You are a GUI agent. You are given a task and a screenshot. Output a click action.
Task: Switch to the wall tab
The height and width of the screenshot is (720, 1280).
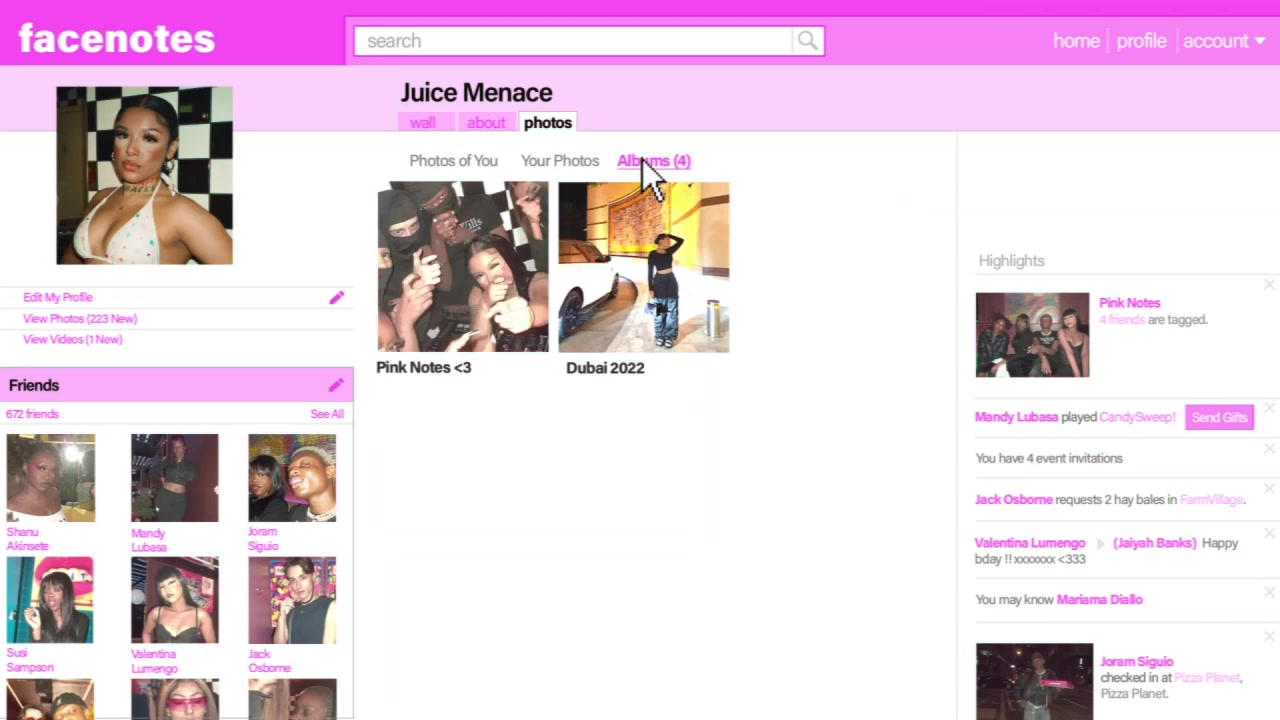[422, 122]
